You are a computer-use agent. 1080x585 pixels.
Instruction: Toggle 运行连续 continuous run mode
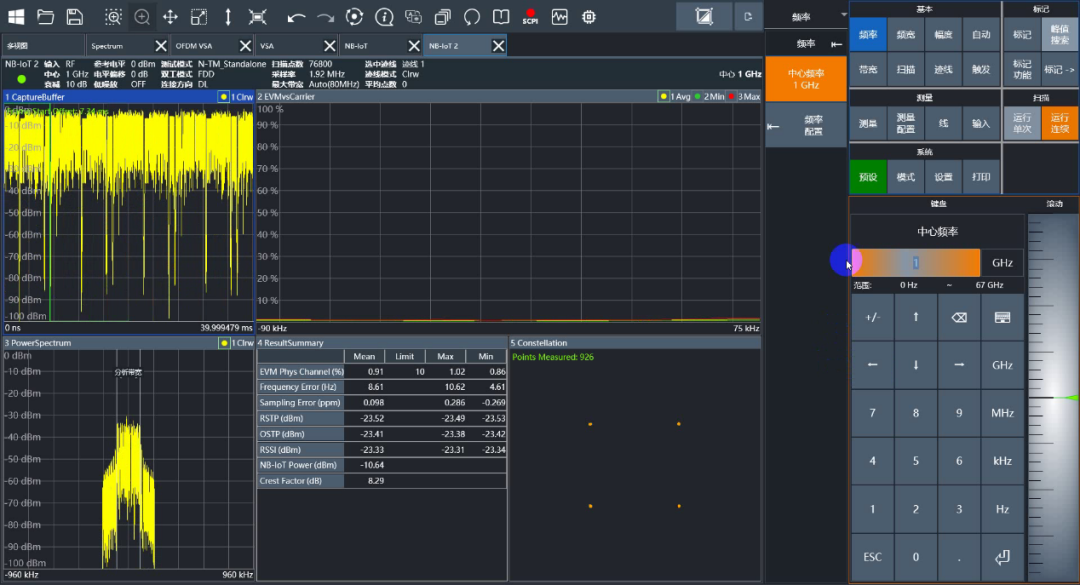click(1059, 123)
